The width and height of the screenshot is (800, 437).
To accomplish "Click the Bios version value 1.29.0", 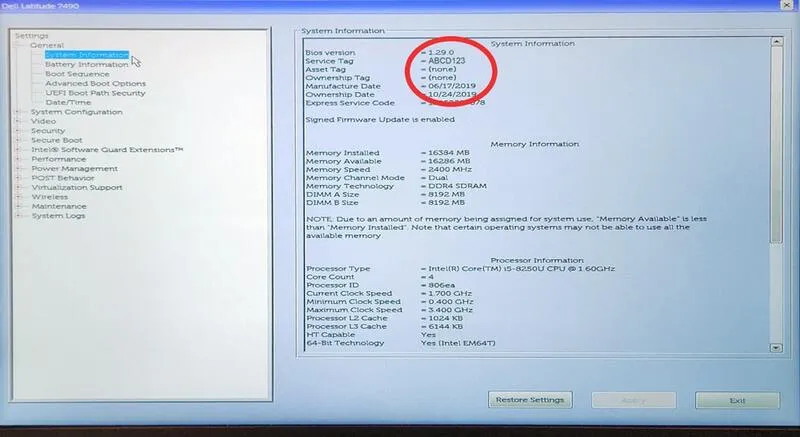I will pyautogui.click(x=441, y=53).
